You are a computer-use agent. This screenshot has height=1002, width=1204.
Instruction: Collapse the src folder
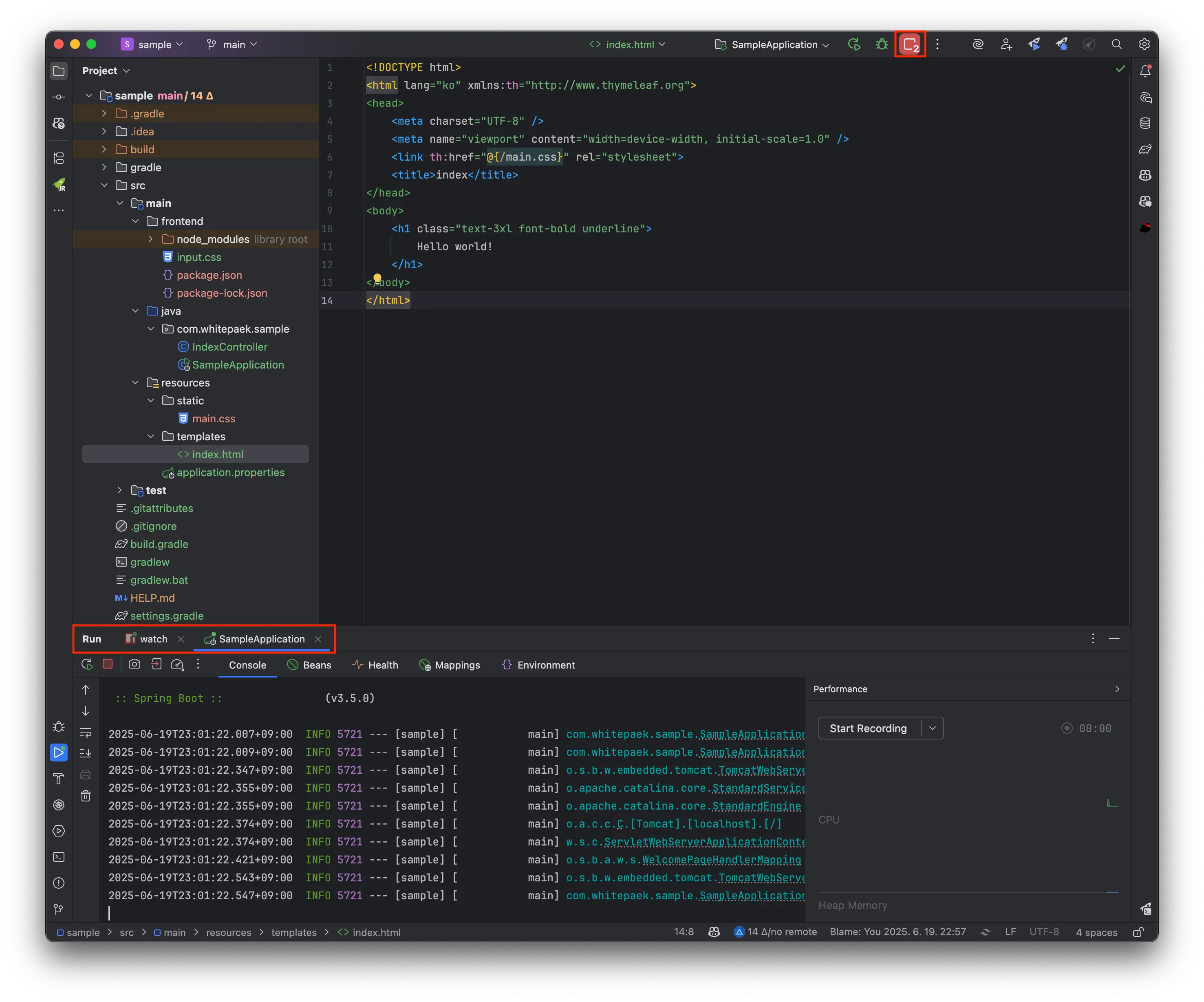click(x=104, y=185)
